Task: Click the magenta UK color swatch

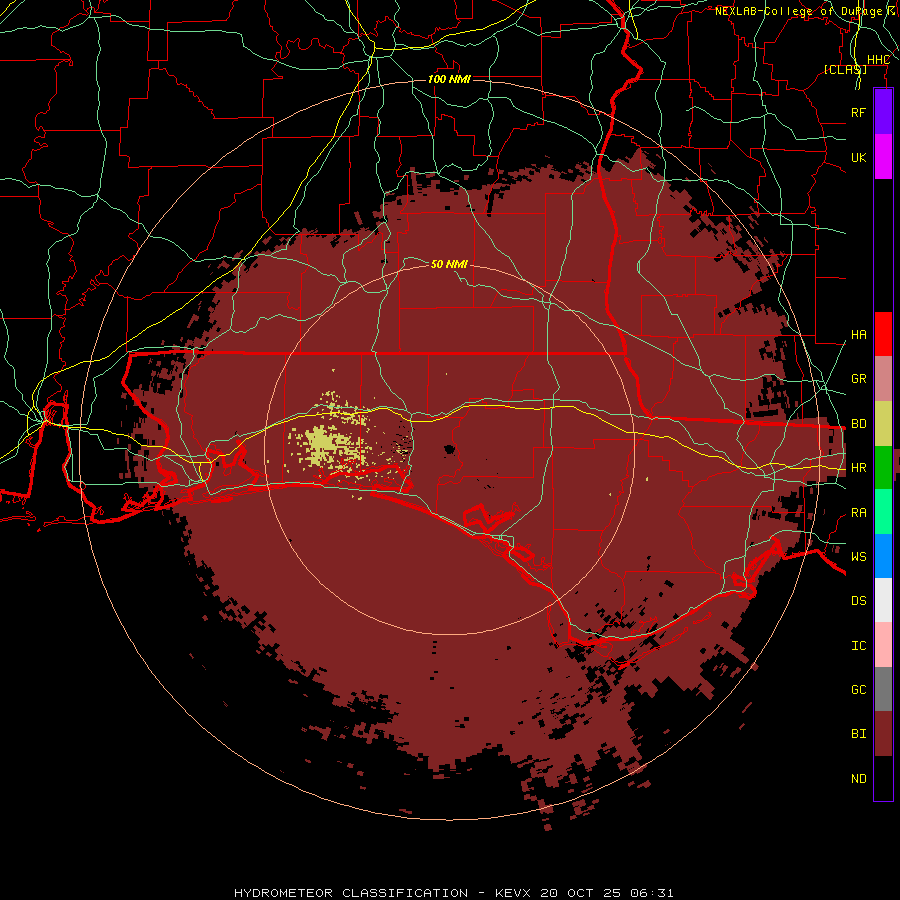Action: [883, 157]
